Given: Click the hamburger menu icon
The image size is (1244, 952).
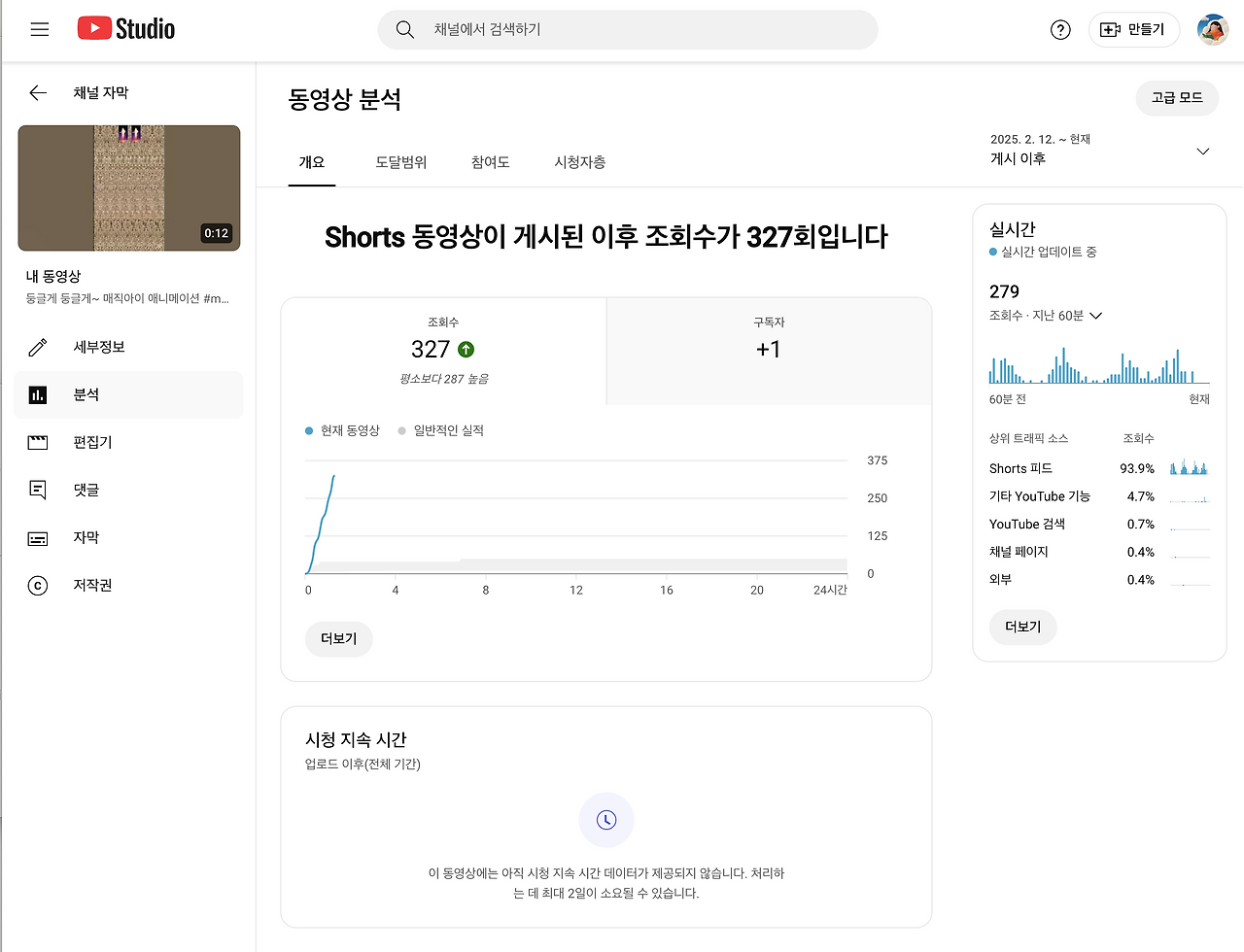Looking at the screenshot, I should coord(39,29).
